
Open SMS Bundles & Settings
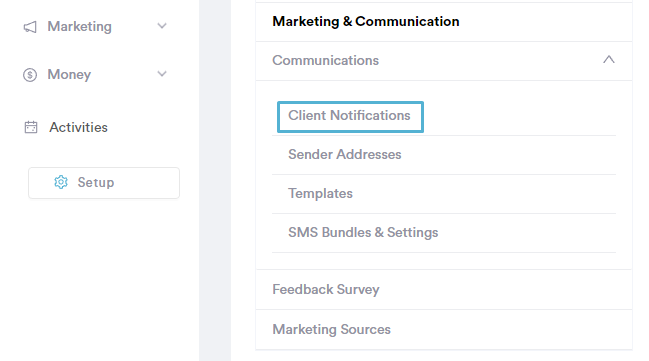(x=363, y=232)
